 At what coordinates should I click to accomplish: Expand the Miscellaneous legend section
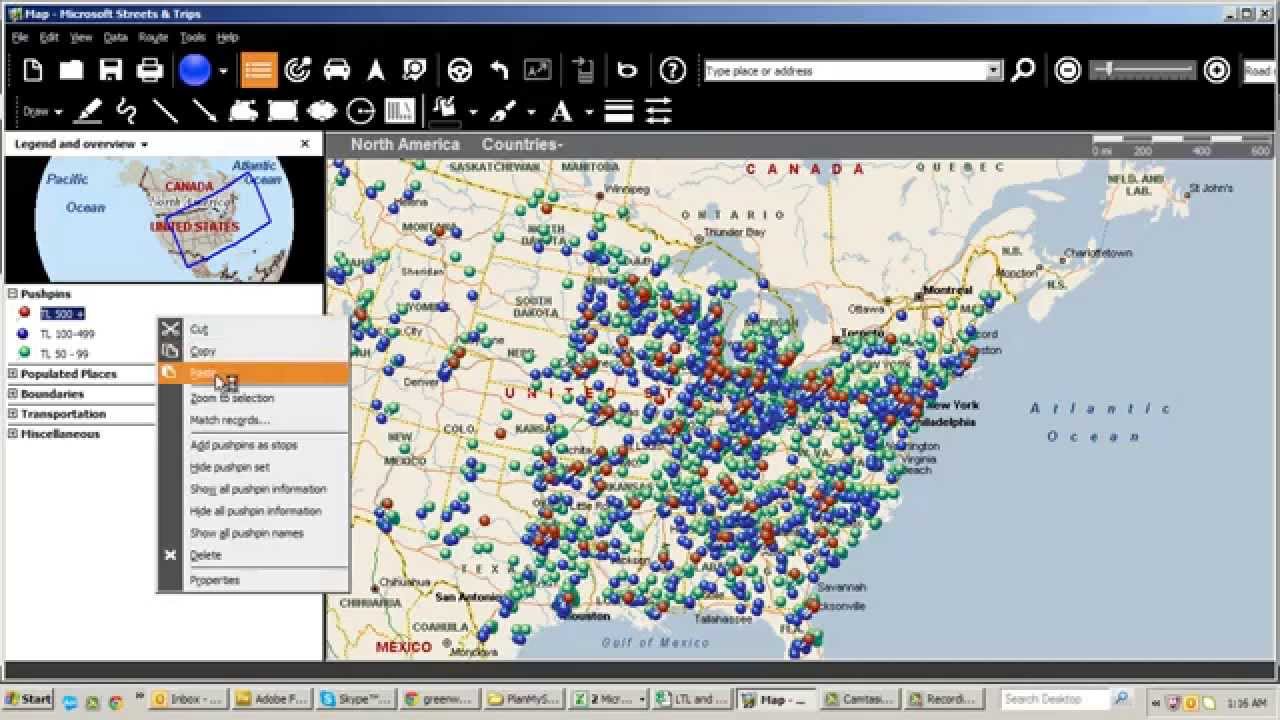(x=13, y=434)
